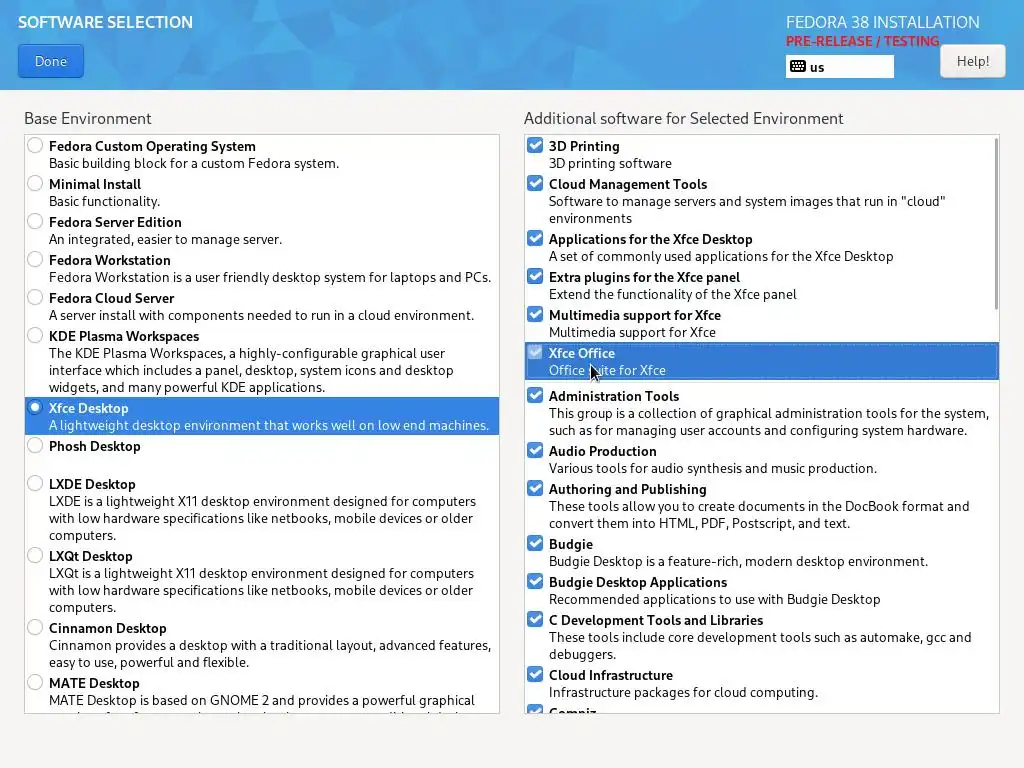Image resolution: width=1024 pixels, height=768 pixels.
Task: Choose Fedora Cloud Server radio button
Action: pos(35,297)
